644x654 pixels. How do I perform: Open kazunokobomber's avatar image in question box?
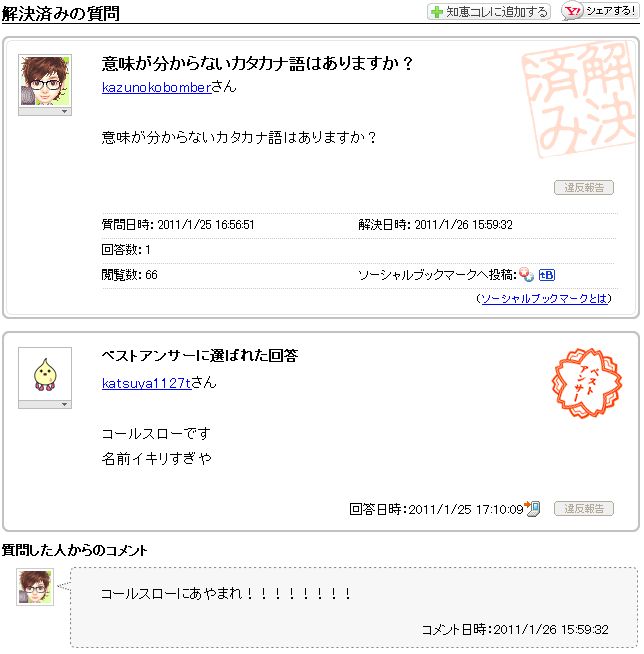[45, 80]
